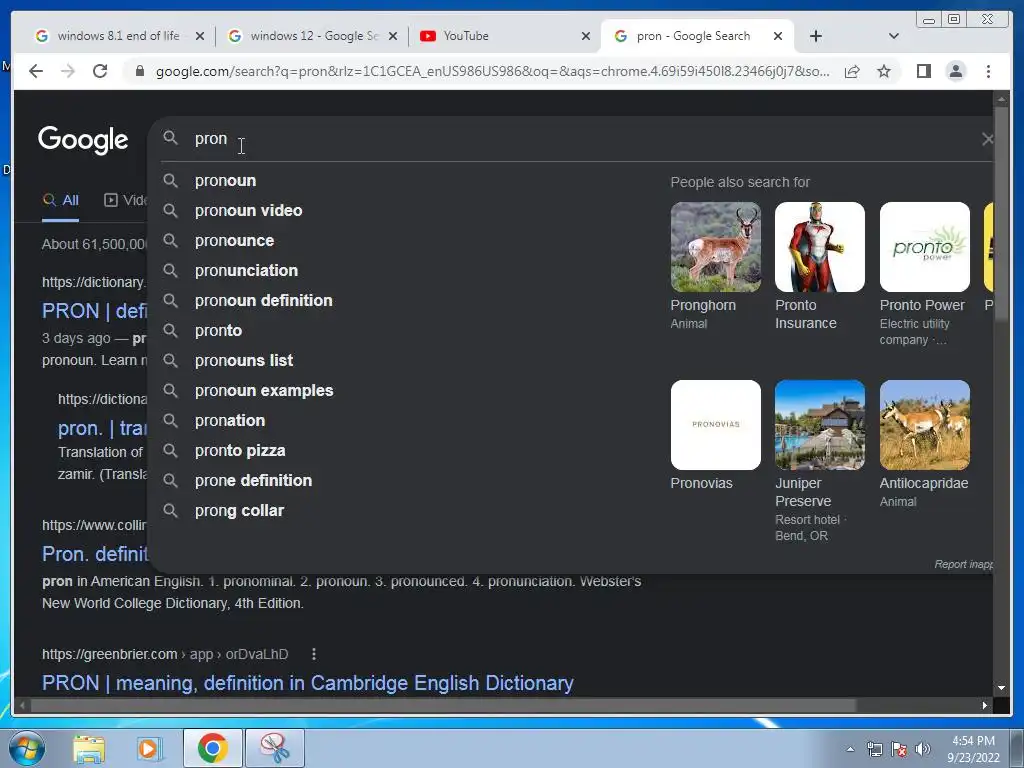This screenshot has height=768, width=1024.
Task: Click the Google logo
Action: (83, 139)
